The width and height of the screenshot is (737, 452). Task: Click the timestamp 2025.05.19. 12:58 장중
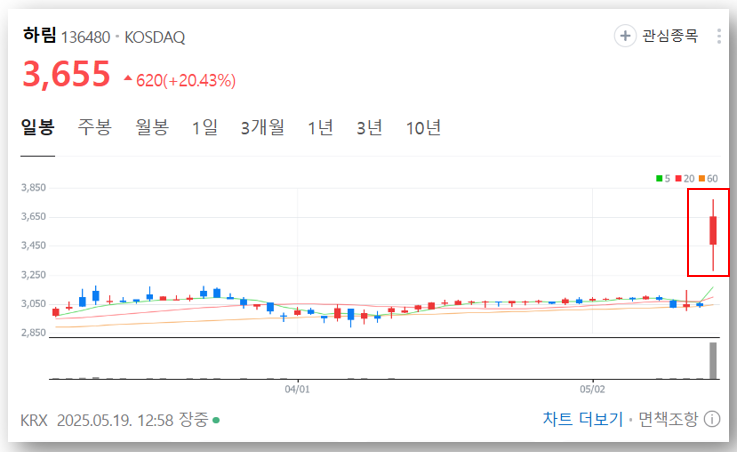click(x=133, y=420)
